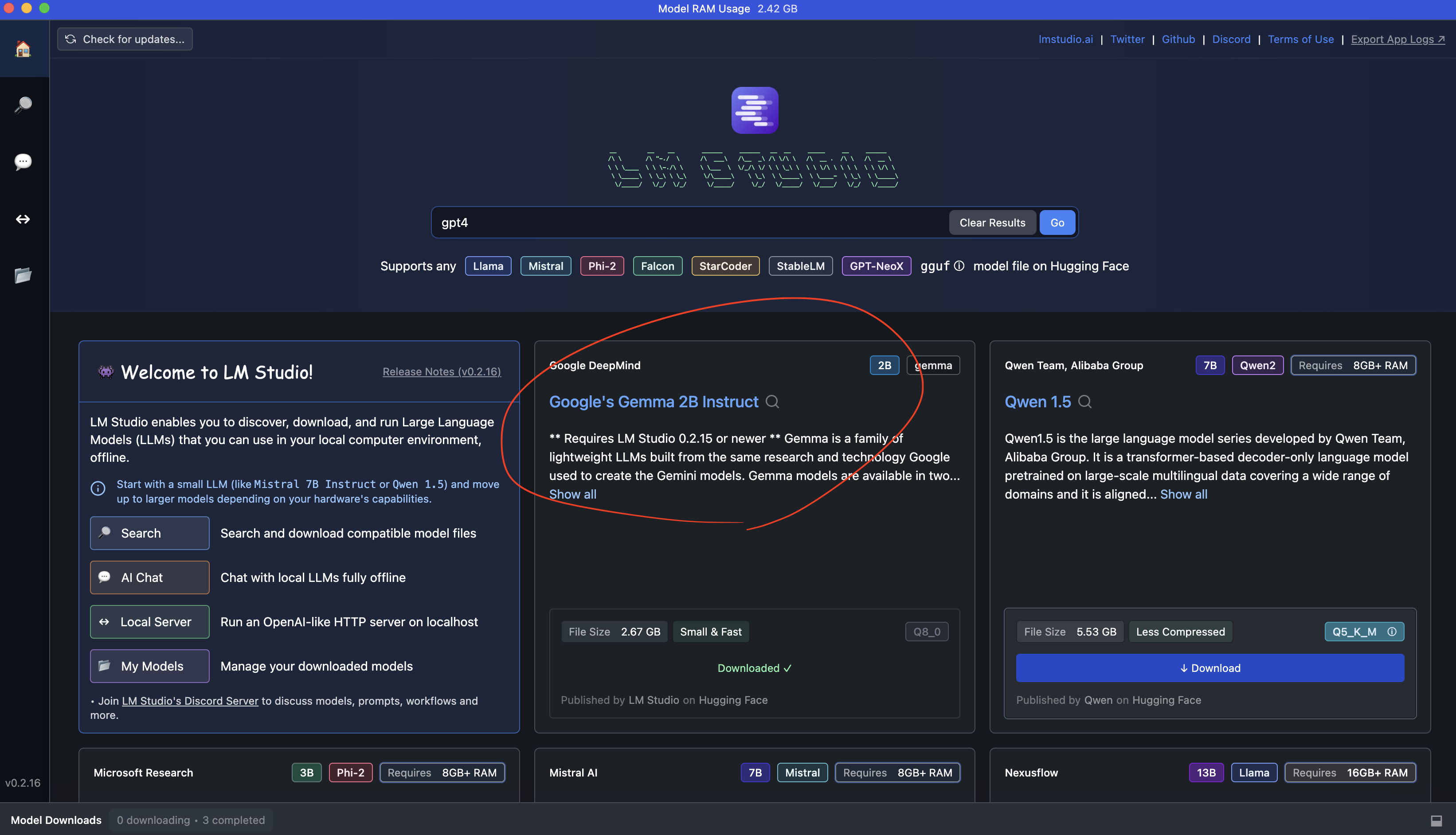Open the lmstudio.ai link

(1065, 39)
